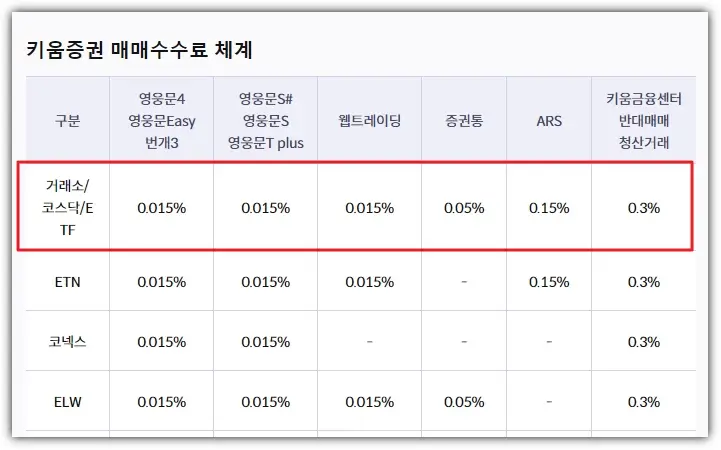Click 웹트레이딩 0.015% in ELW row
Screen dimensions: 721x450
[x=369, y=402]
